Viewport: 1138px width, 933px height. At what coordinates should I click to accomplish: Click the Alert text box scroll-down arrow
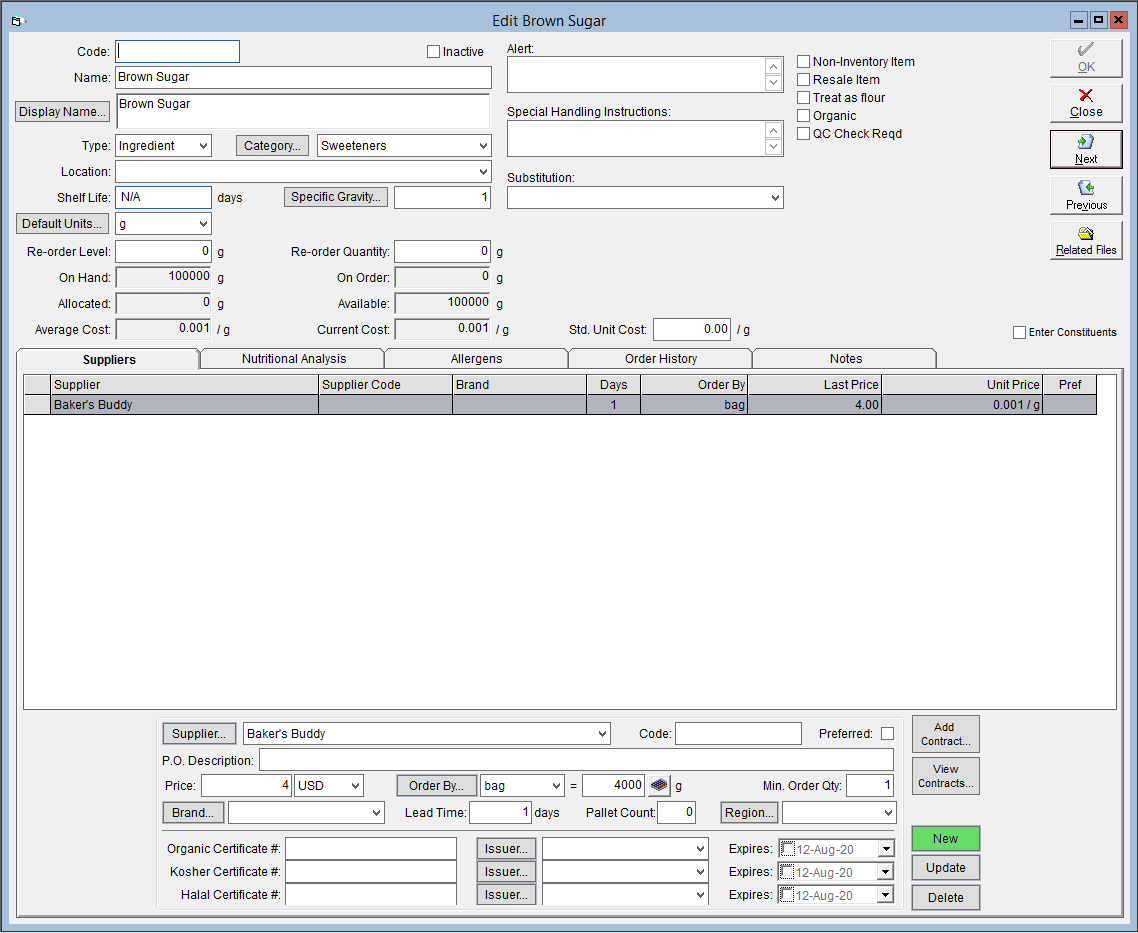click(774, 83)
